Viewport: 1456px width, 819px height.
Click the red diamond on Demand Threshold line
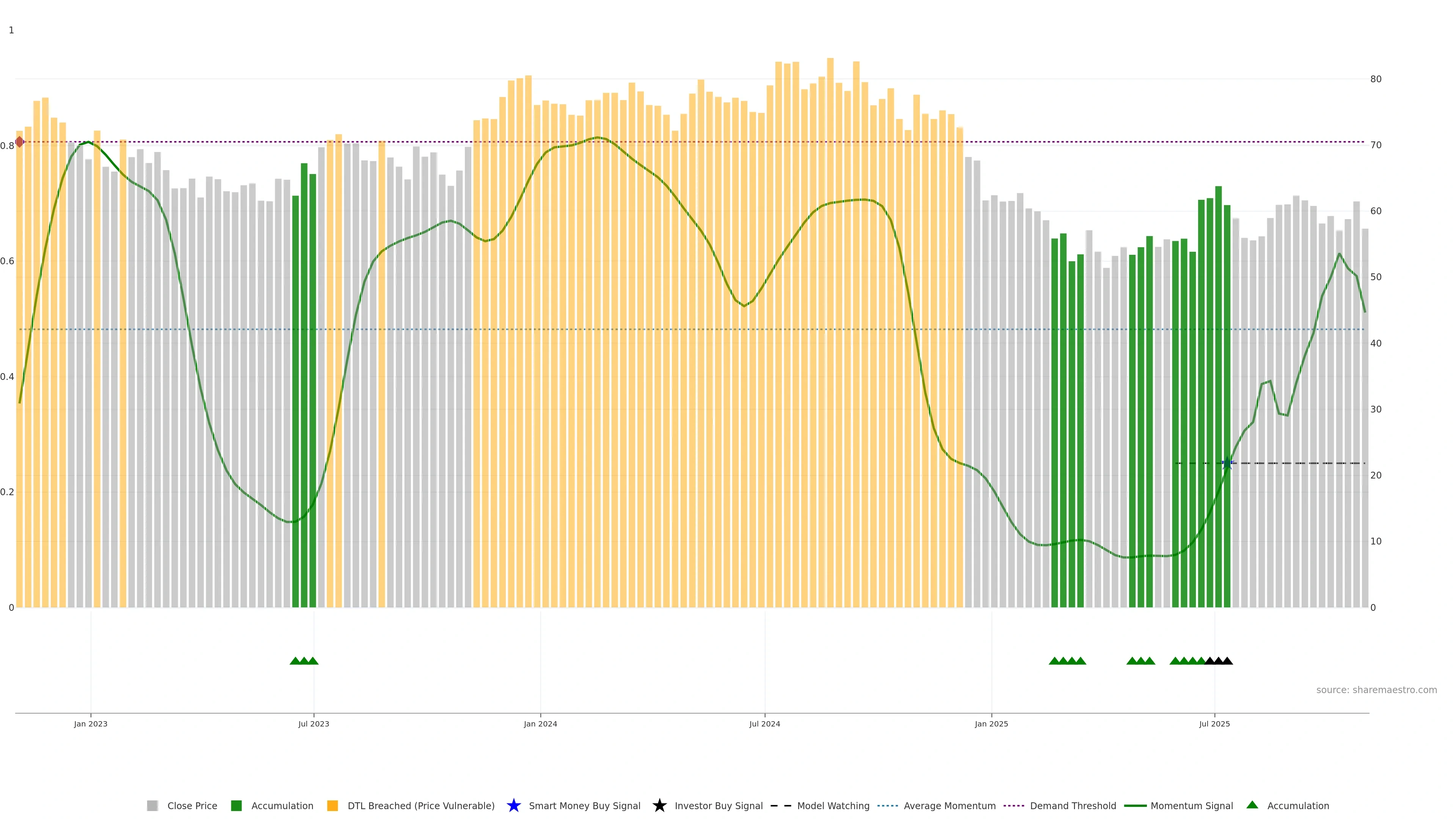coord(20,142)
